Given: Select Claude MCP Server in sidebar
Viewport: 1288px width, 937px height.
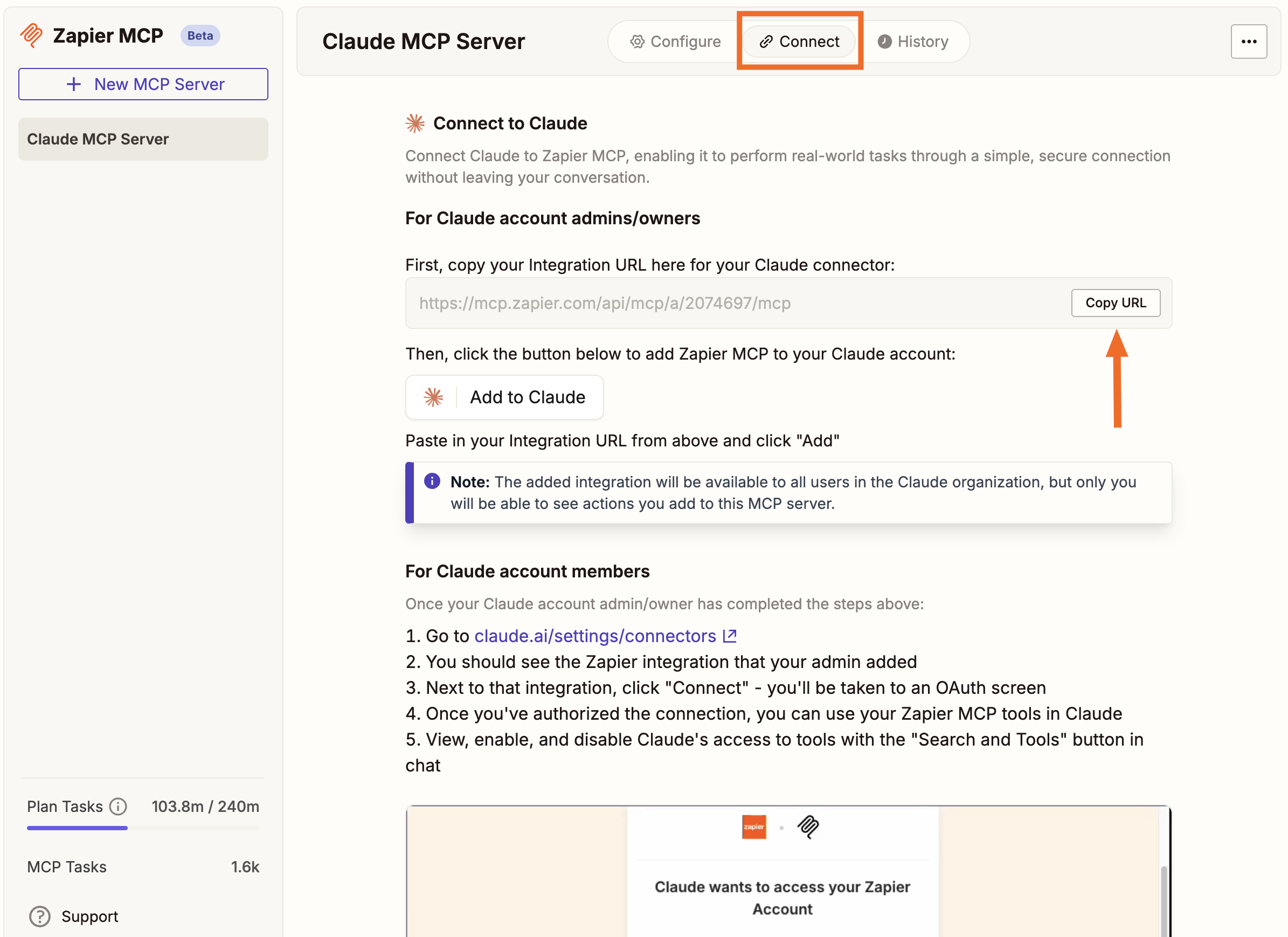Looking at the screenshot, I should click(x=143, y=139).
